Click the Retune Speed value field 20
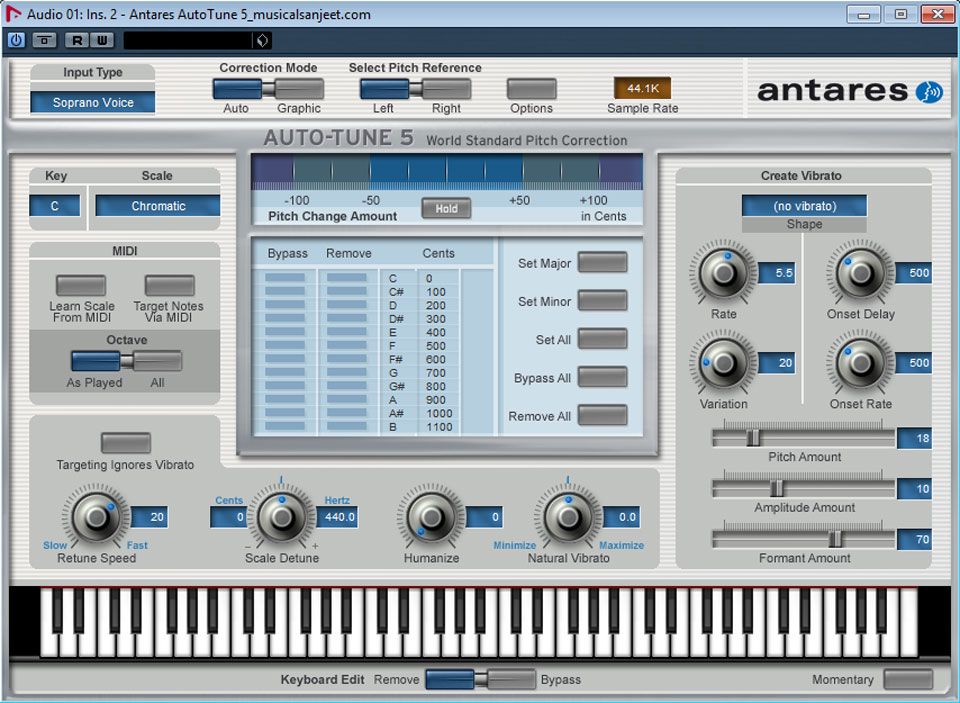The width and height of the screenshot is (960, 703). (149, 517)
